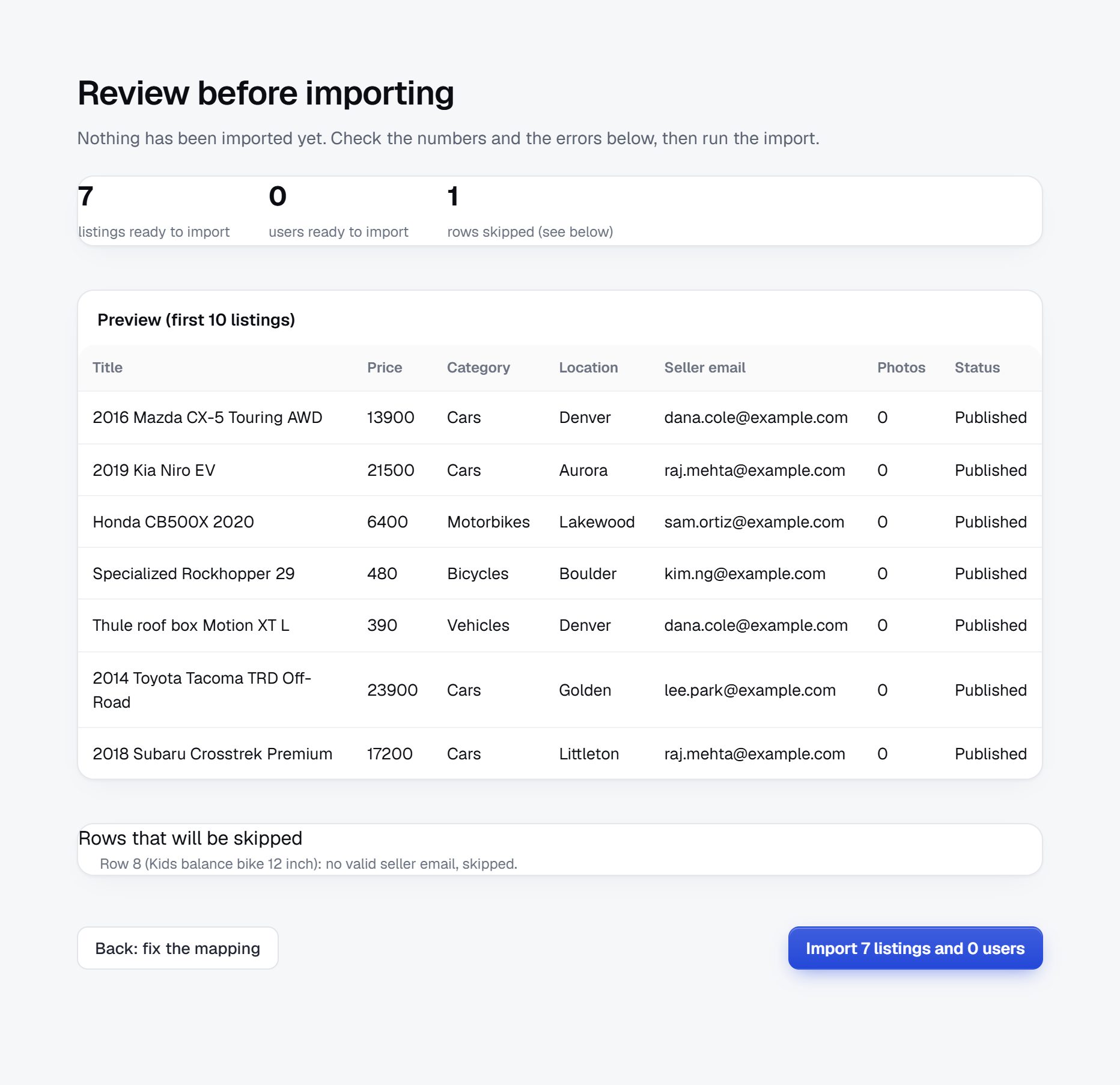Select the price value 13900
The image size is (1120, 1085).
click(391, 418)
